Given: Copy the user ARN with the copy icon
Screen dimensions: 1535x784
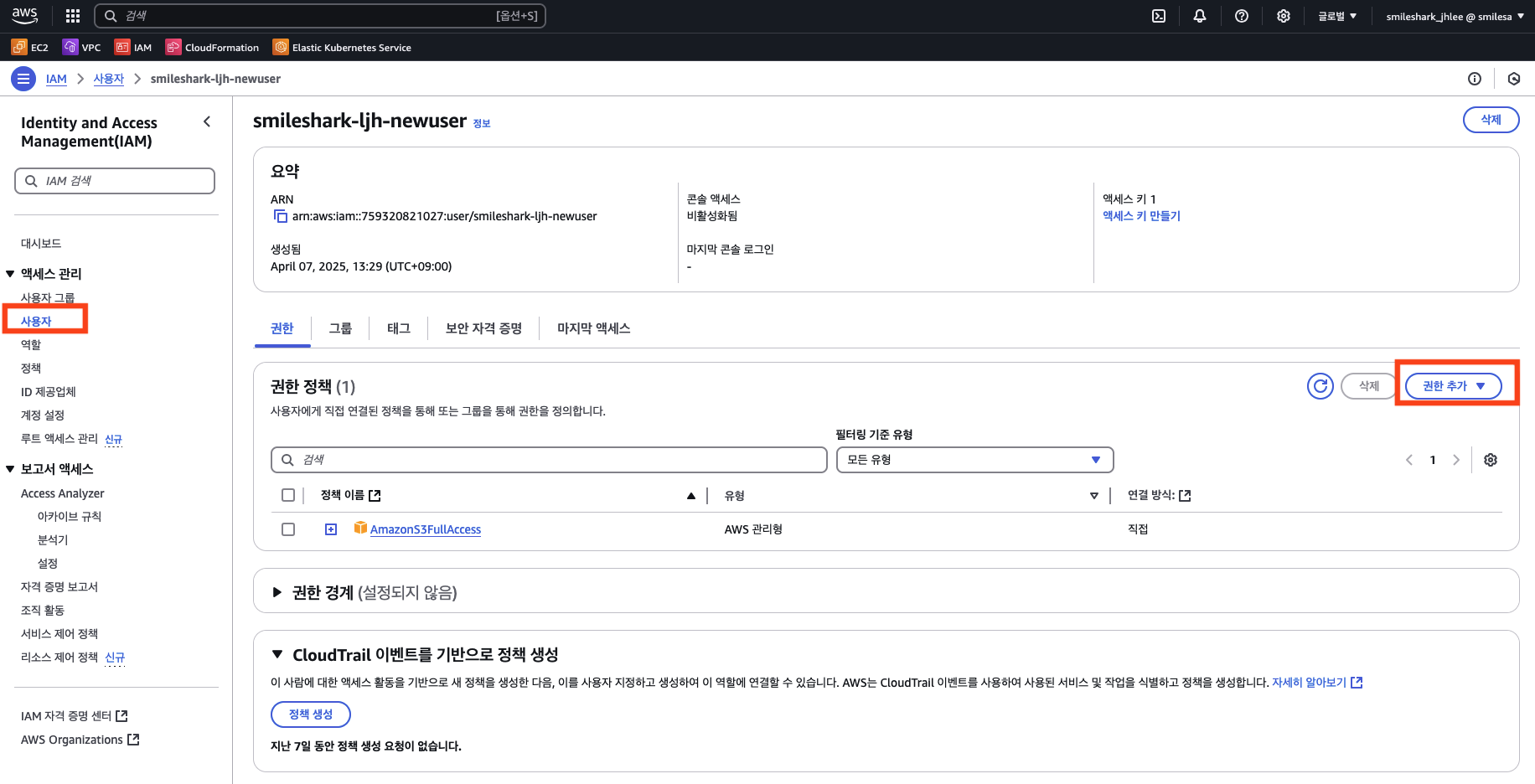Looking at the screenshot, I should pyautogui.click(x=281, y=216).
